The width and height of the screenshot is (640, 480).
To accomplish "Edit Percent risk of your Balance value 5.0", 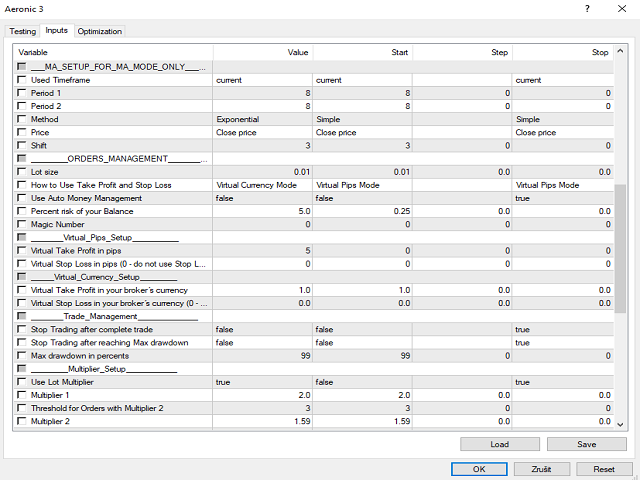I will (x=262, y=211).
